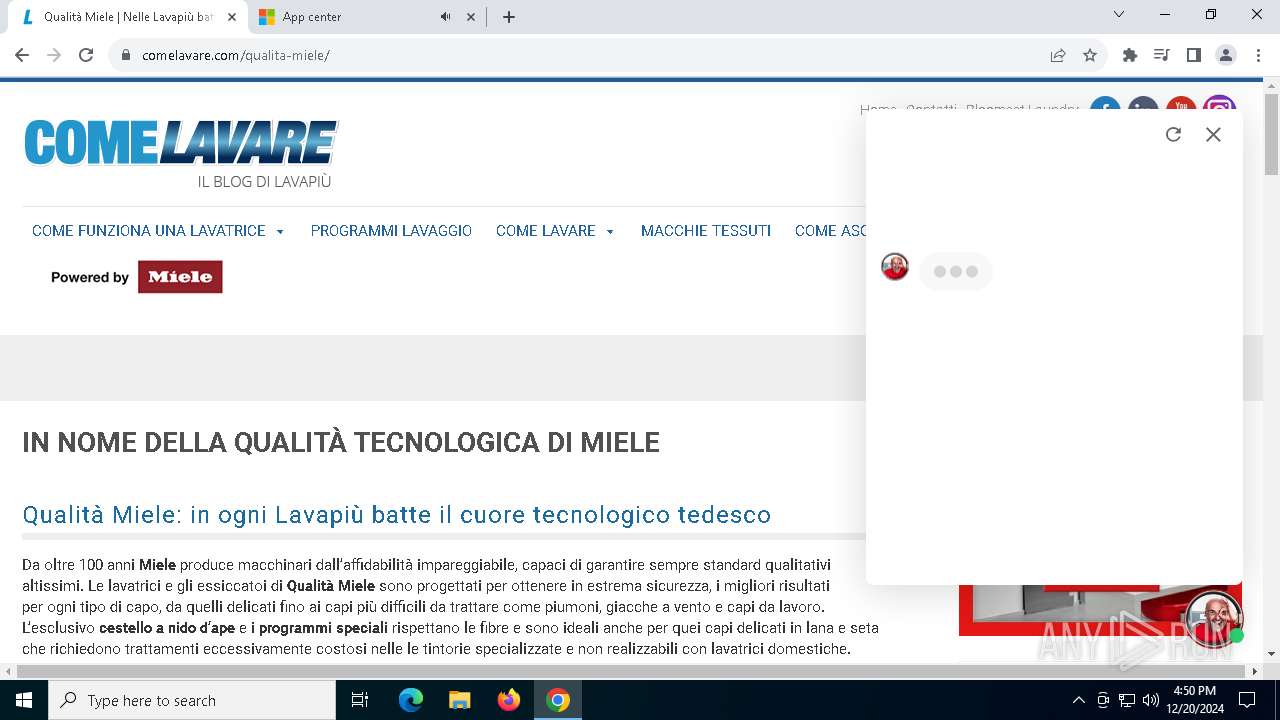Show hidden system tray icons
Image resolution: width=1280 pixels, height=720 pixels.
point(1078,700)
